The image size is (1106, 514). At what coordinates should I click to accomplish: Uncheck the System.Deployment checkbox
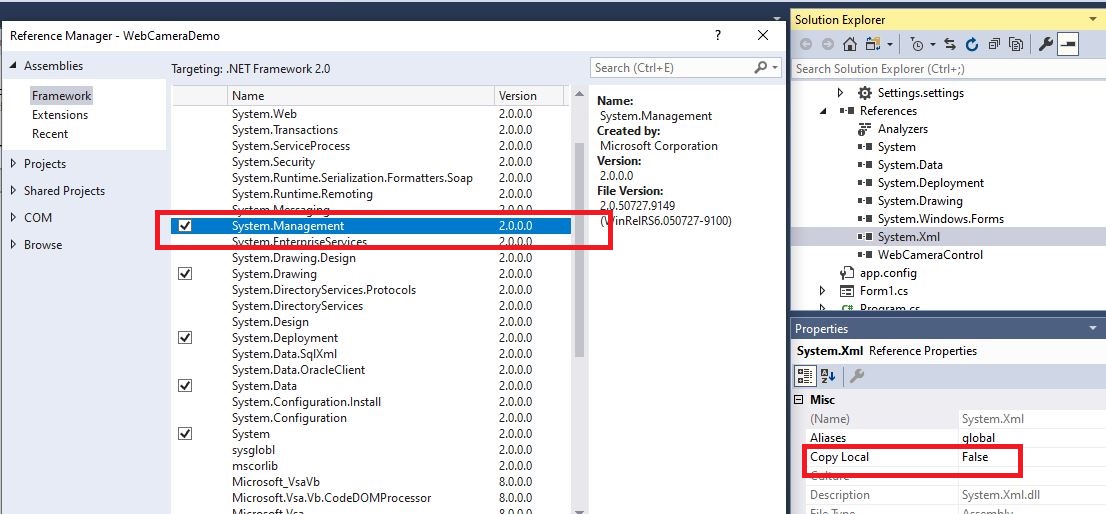click(186, 338)
